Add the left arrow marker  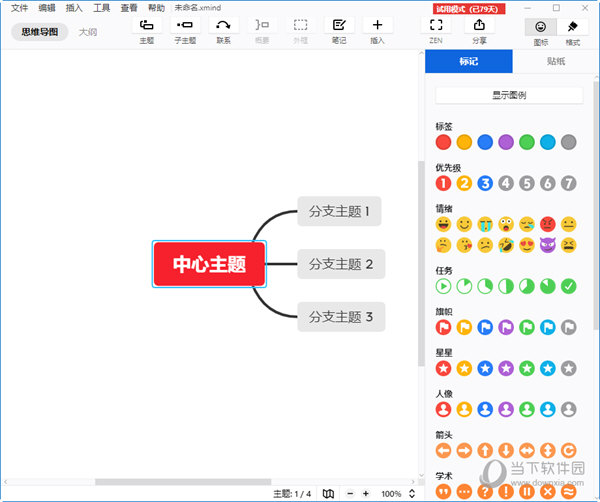tap(443, 451)
